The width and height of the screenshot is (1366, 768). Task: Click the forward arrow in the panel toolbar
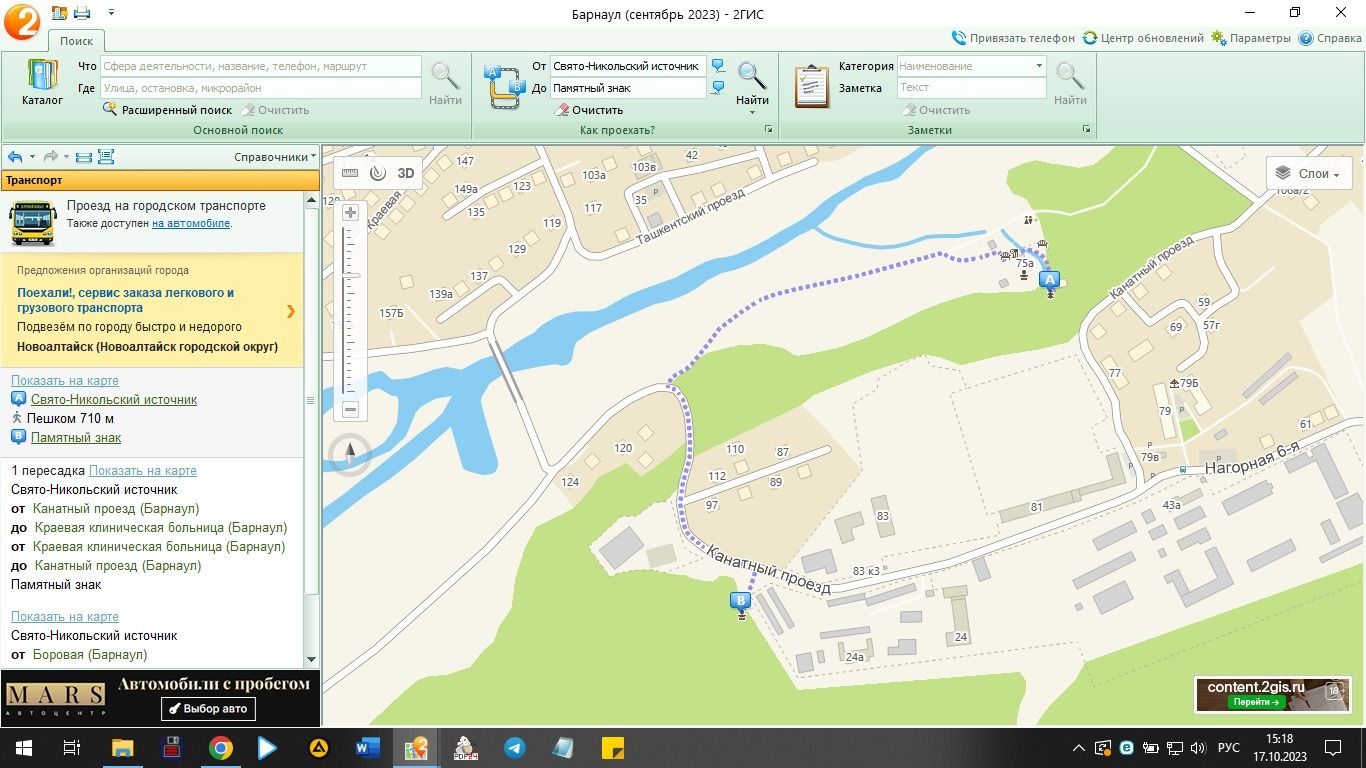pyautogui.click(x=50, y=157)
